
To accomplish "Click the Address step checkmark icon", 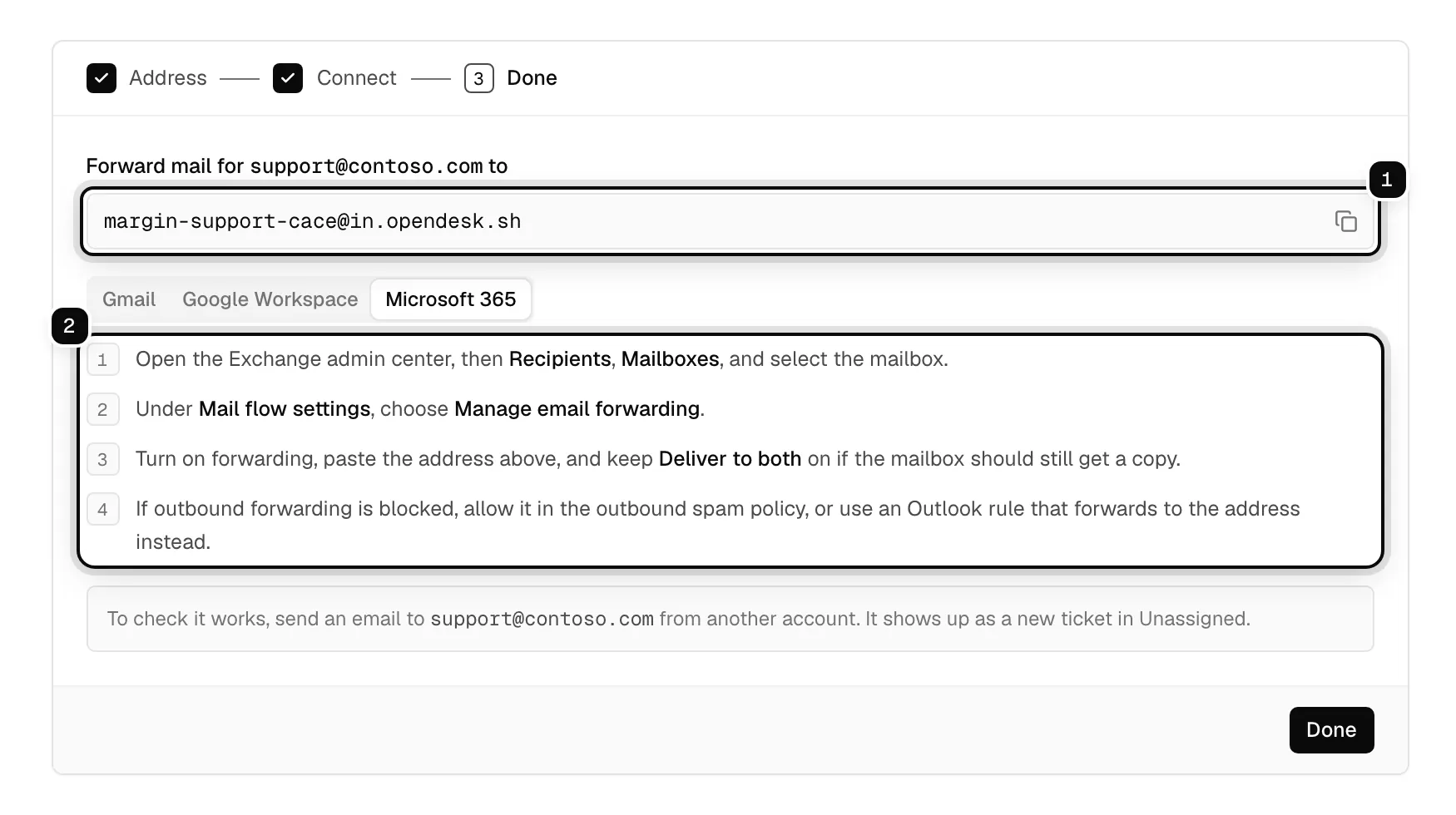I will (x=102, y=78).
